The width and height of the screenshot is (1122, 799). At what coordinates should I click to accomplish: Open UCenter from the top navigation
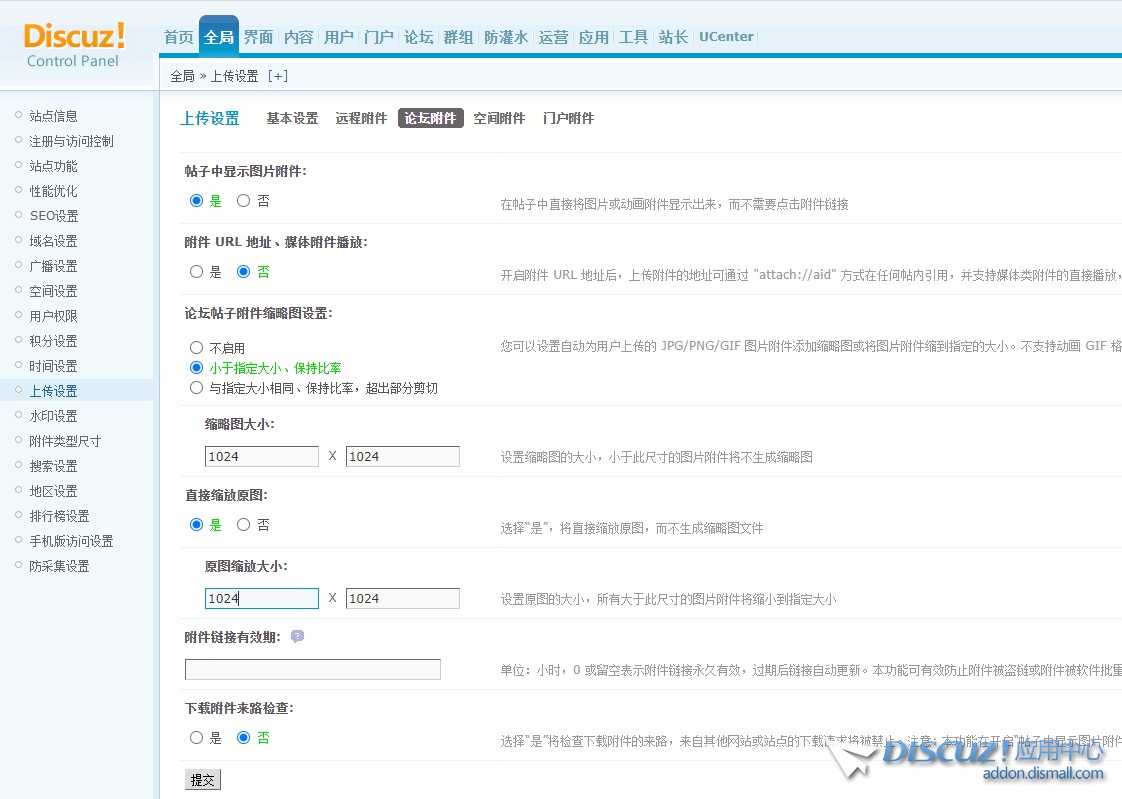click(x=726, y=37)
